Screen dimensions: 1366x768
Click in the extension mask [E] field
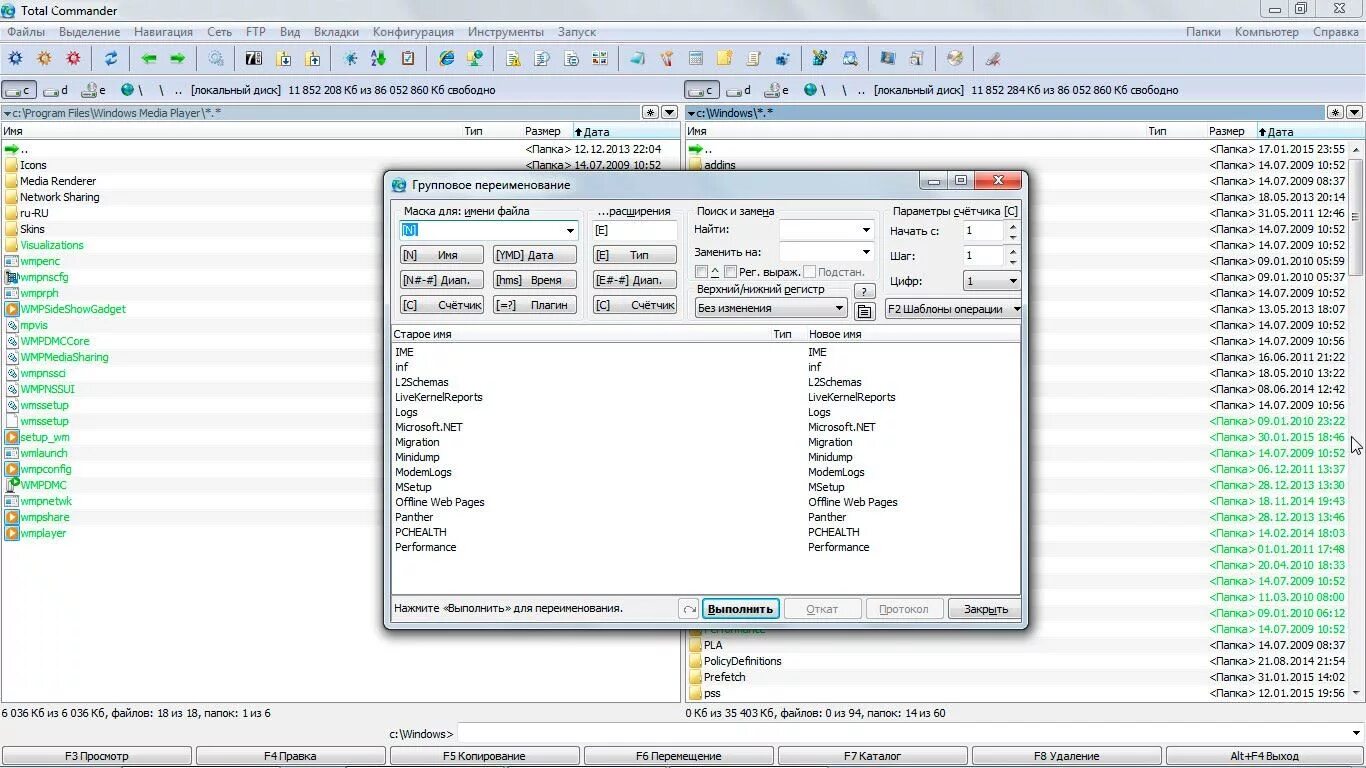[x=634, y=230]
